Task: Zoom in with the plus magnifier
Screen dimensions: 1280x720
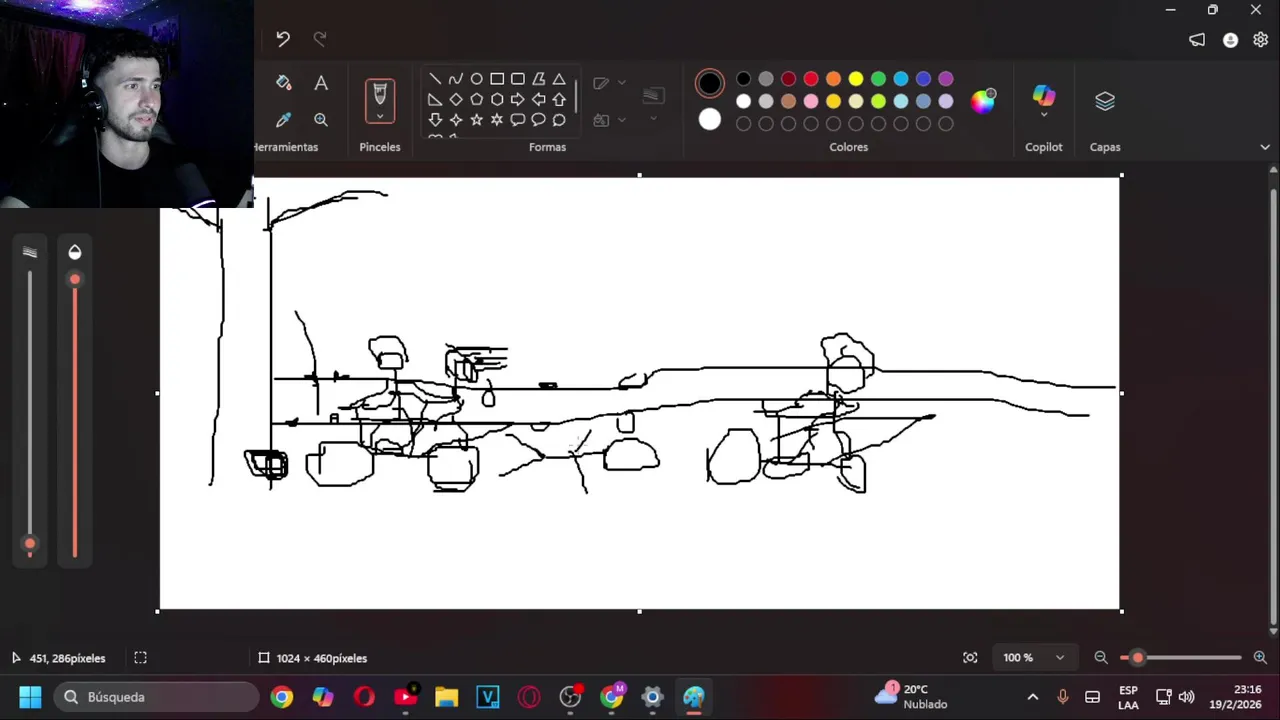Action: (1260, 658)
